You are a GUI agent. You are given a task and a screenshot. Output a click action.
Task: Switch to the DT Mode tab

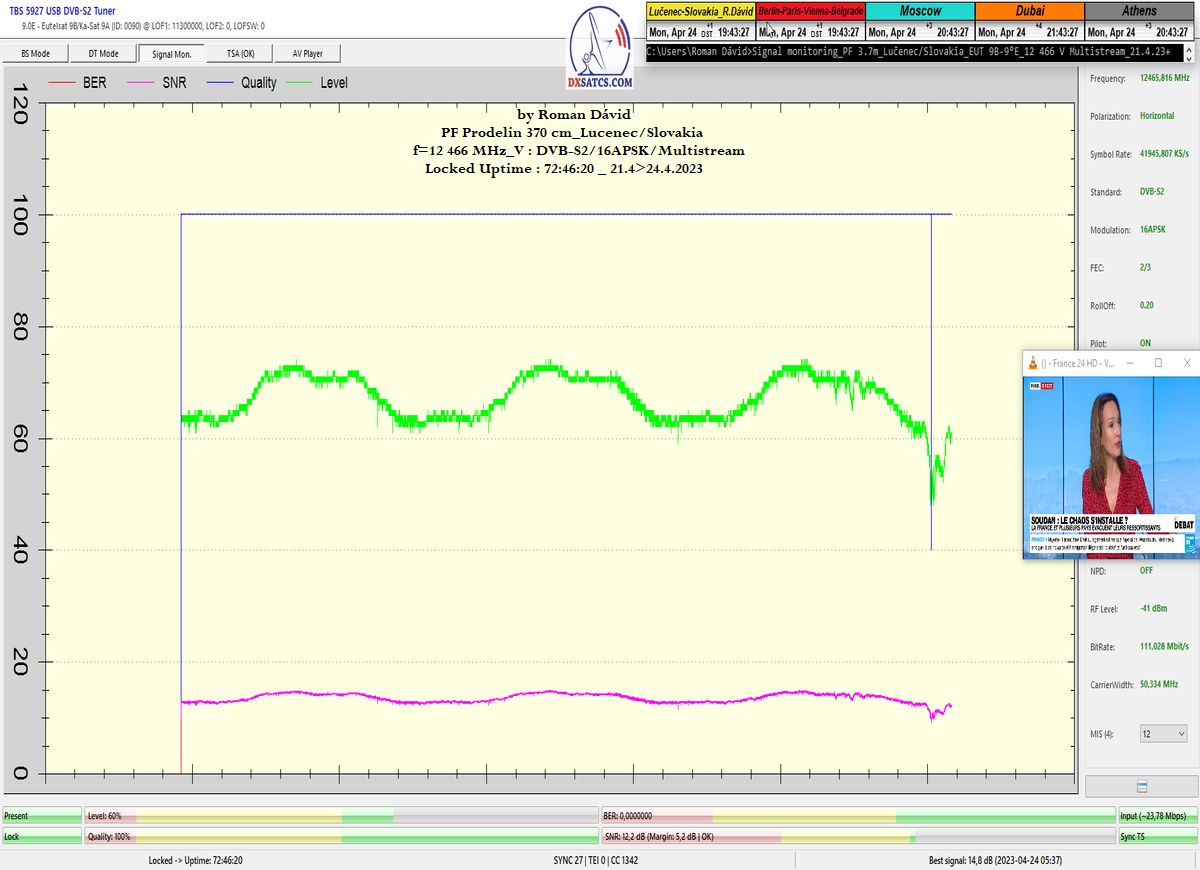tap(103, 54)
